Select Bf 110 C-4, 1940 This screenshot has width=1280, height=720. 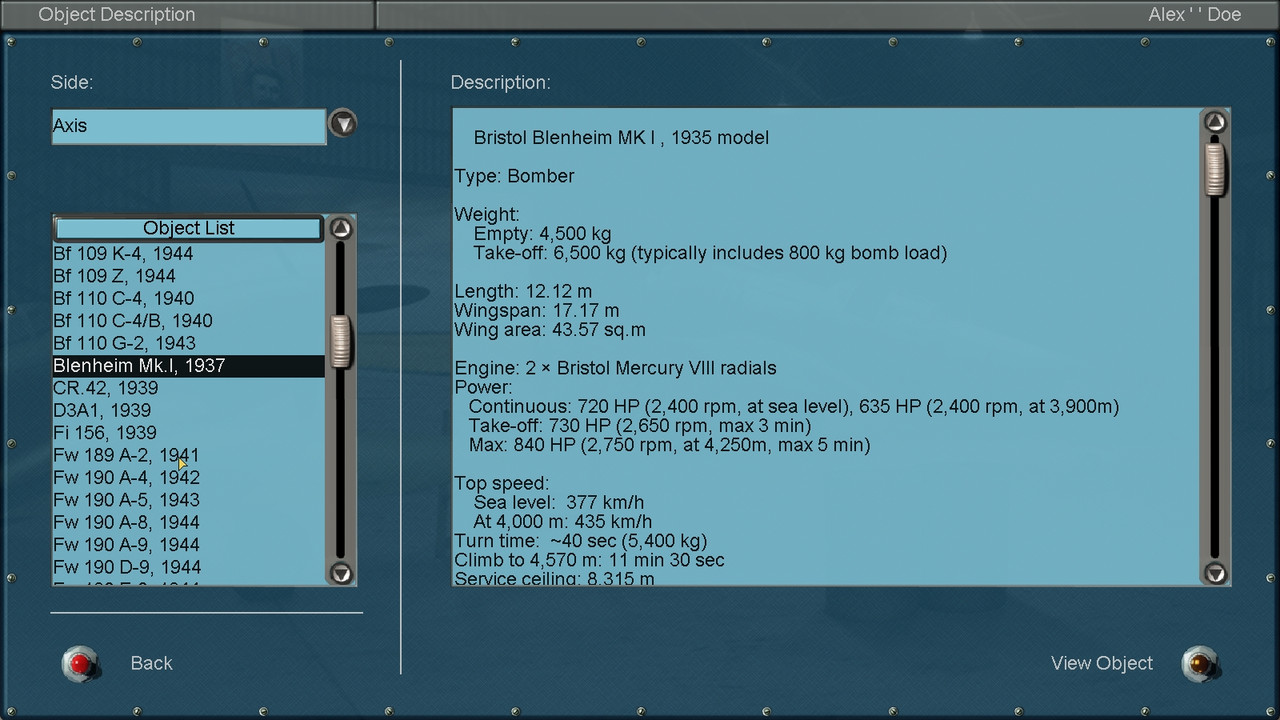click(189, 299)
